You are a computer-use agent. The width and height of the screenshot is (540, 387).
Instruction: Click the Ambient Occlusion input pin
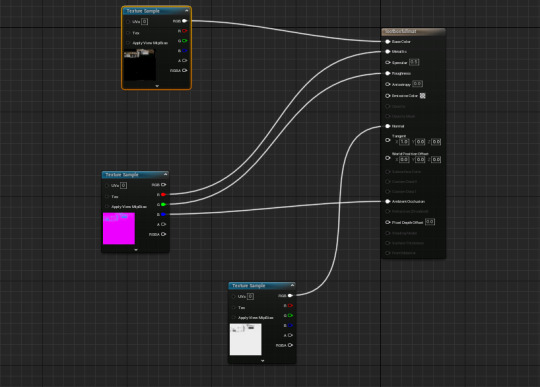388,201
